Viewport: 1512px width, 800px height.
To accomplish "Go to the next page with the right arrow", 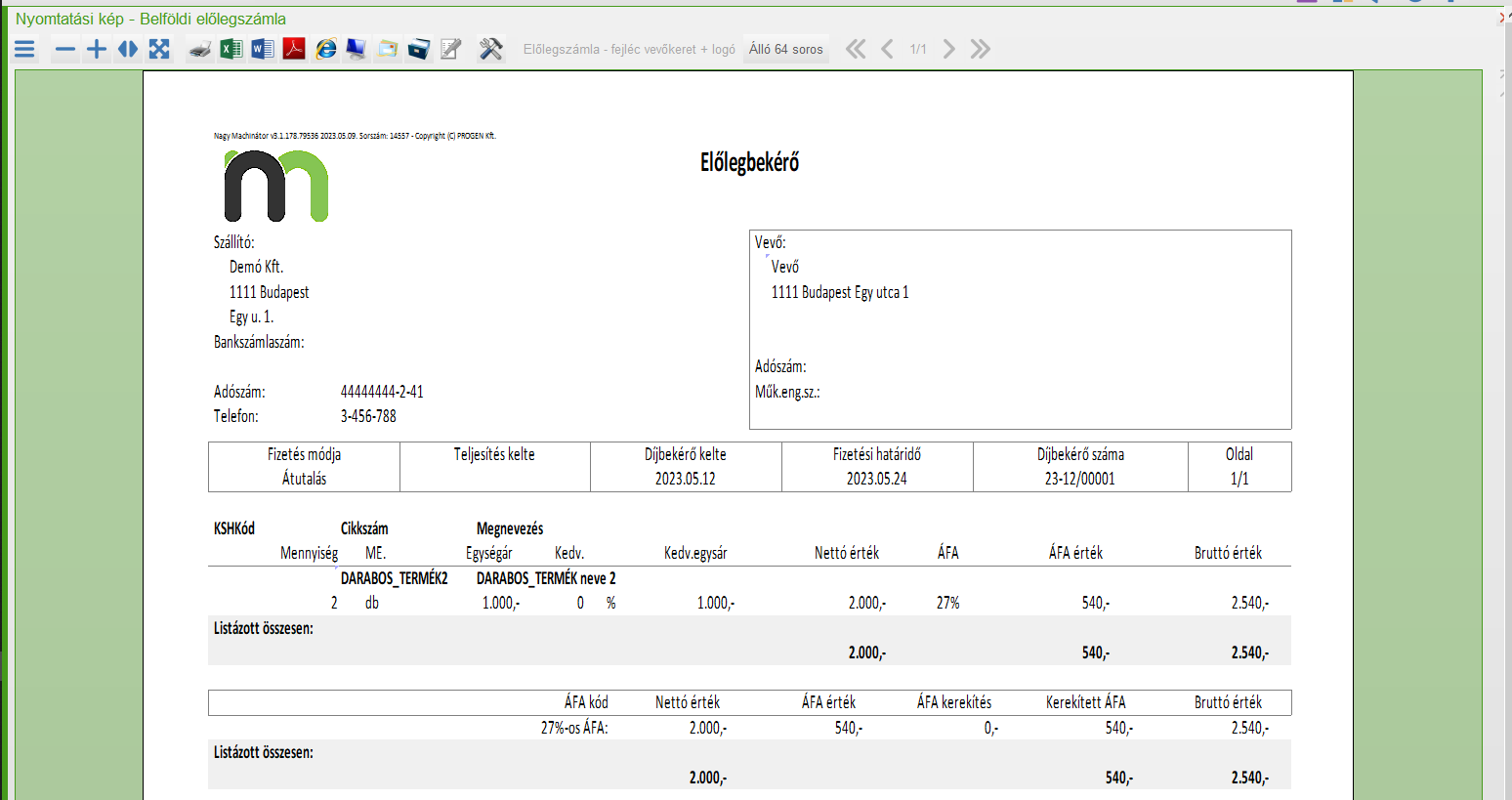I will (x=948, y=49).
